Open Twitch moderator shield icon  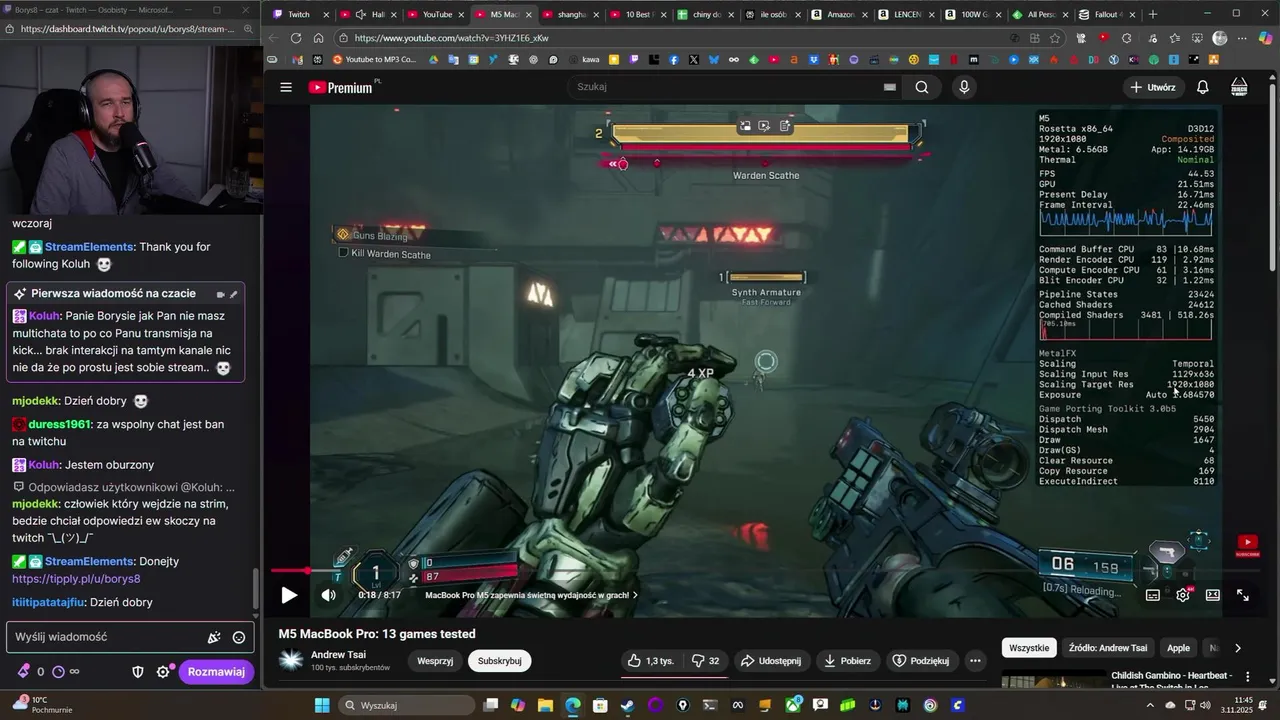pos(138,671)
